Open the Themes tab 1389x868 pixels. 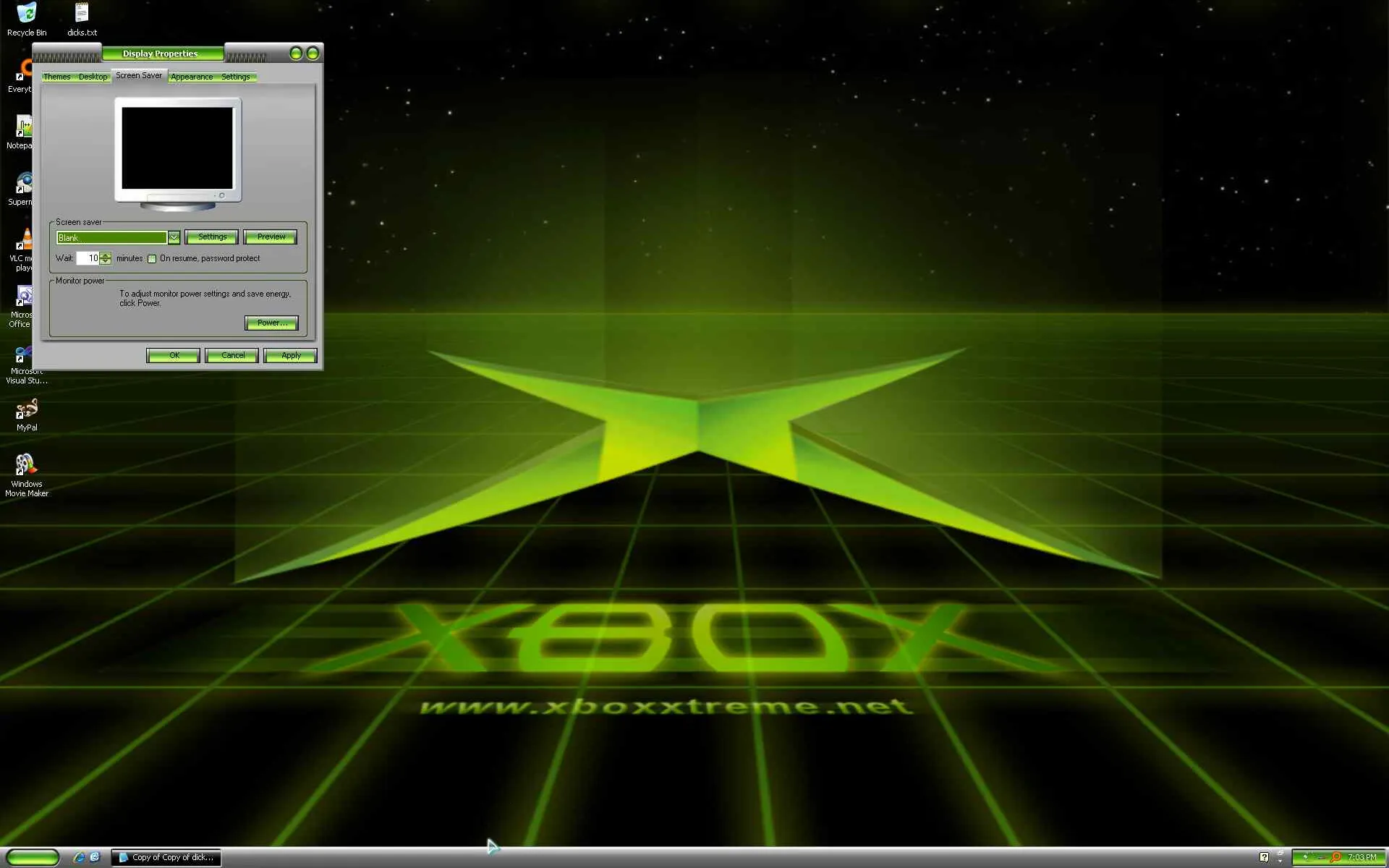pyautogui.click(x=56, y=77)
